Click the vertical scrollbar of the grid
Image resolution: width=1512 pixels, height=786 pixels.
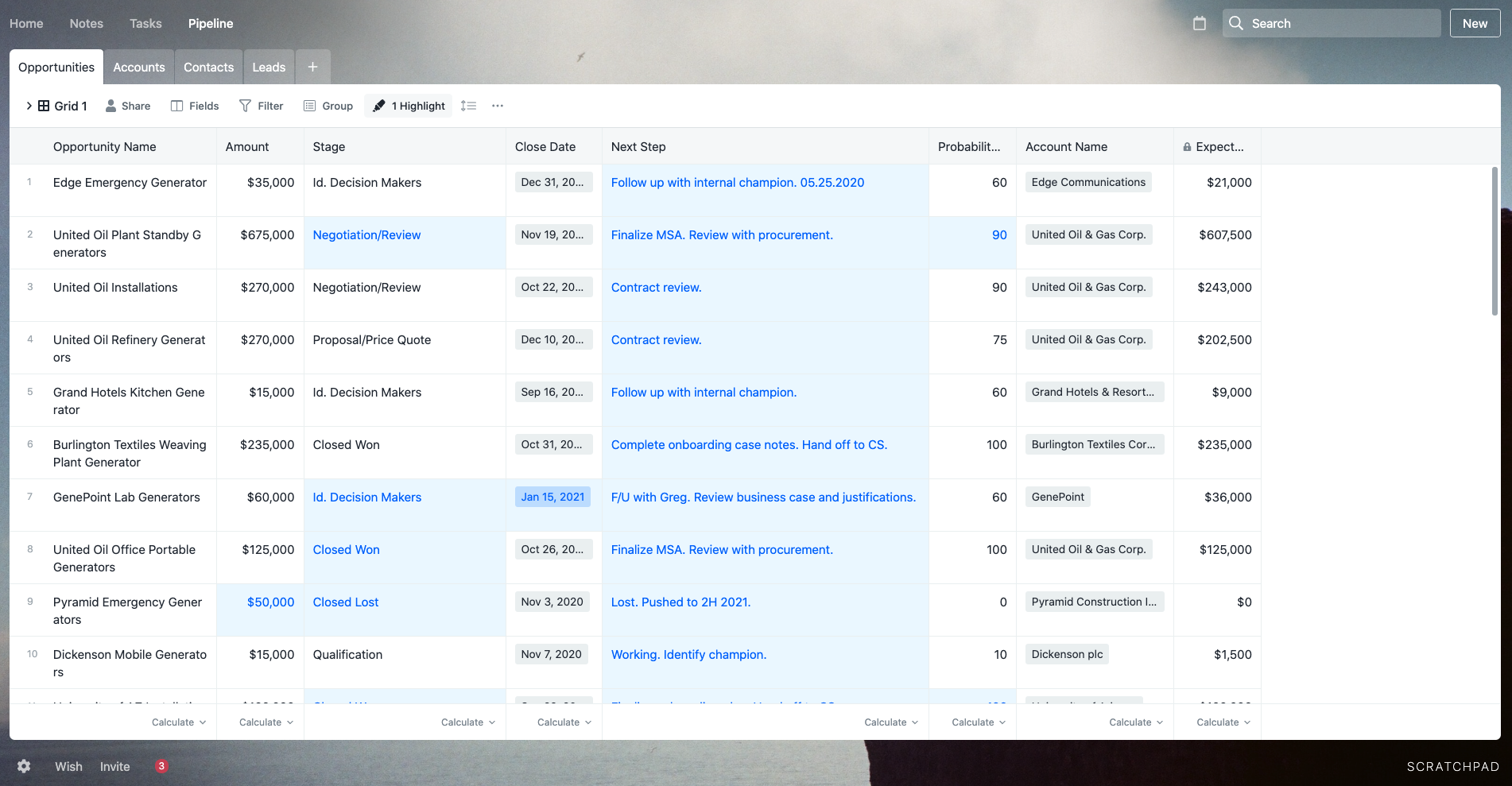[x=1495, y=241]
